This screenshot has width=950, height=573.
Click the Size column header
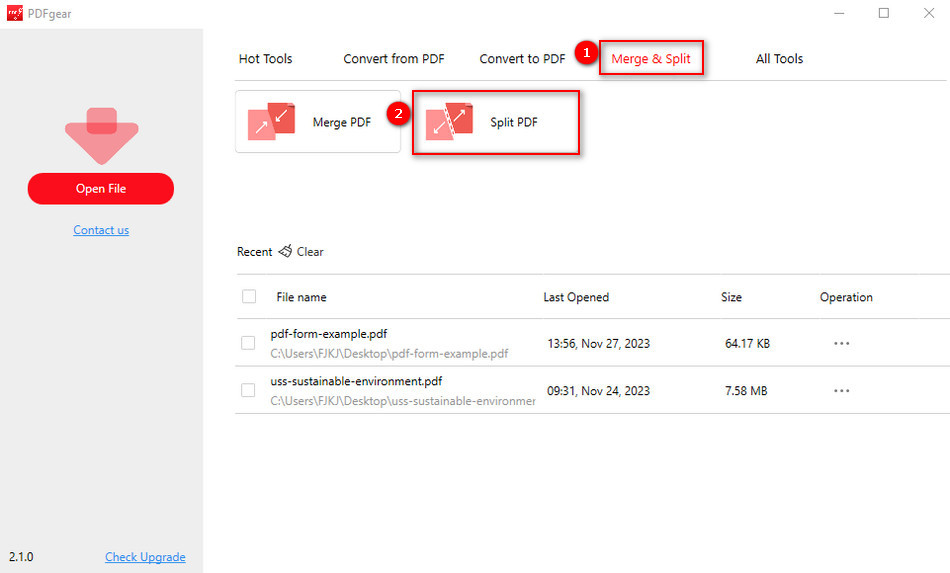coord(731,297)
